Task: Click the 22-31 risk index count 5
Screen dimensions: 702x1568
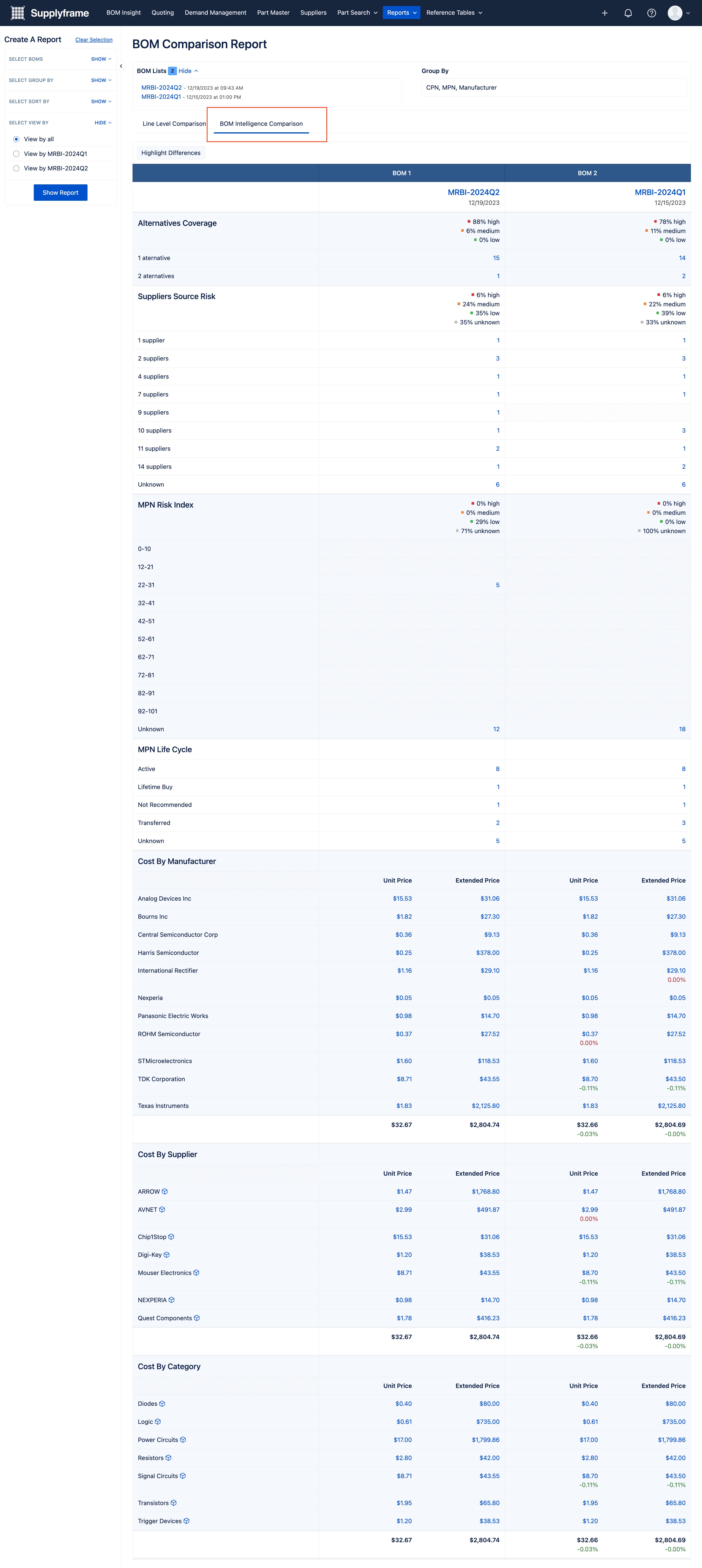Action: click(497, 585)
